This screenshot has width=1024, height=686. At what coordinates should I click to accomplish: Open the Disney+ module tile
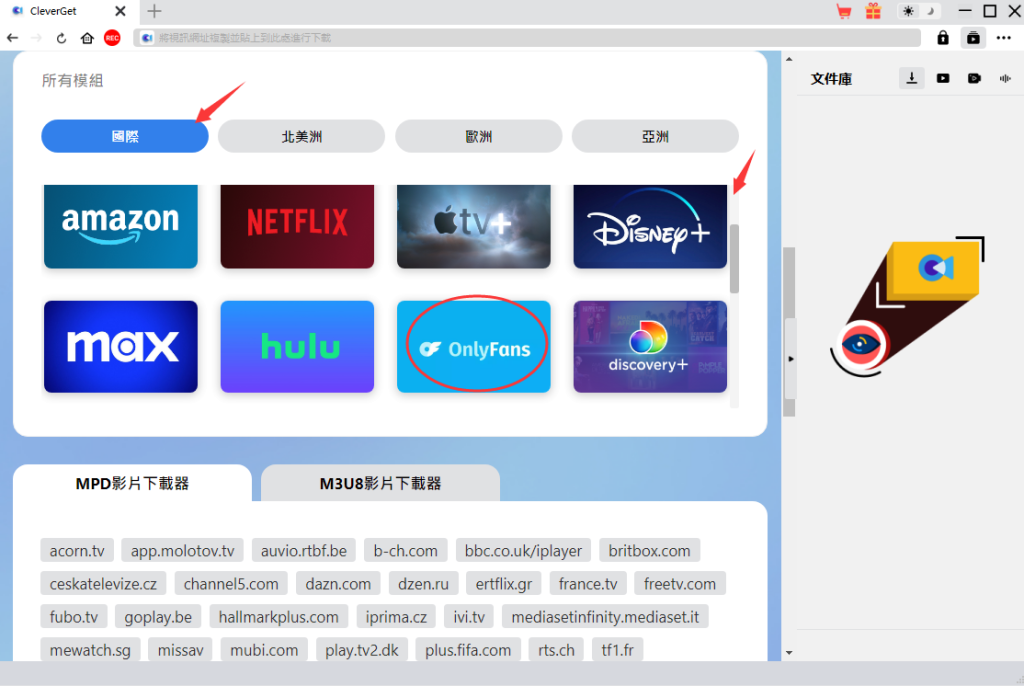tap(650, 226)
